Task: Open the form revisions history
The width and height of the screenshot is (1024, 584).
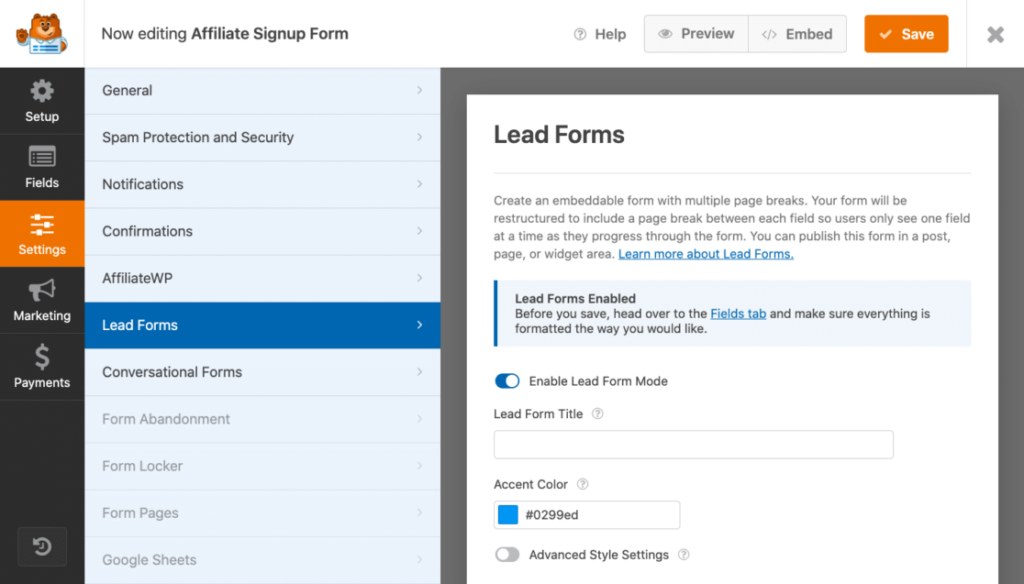Action: pos(42,546)
